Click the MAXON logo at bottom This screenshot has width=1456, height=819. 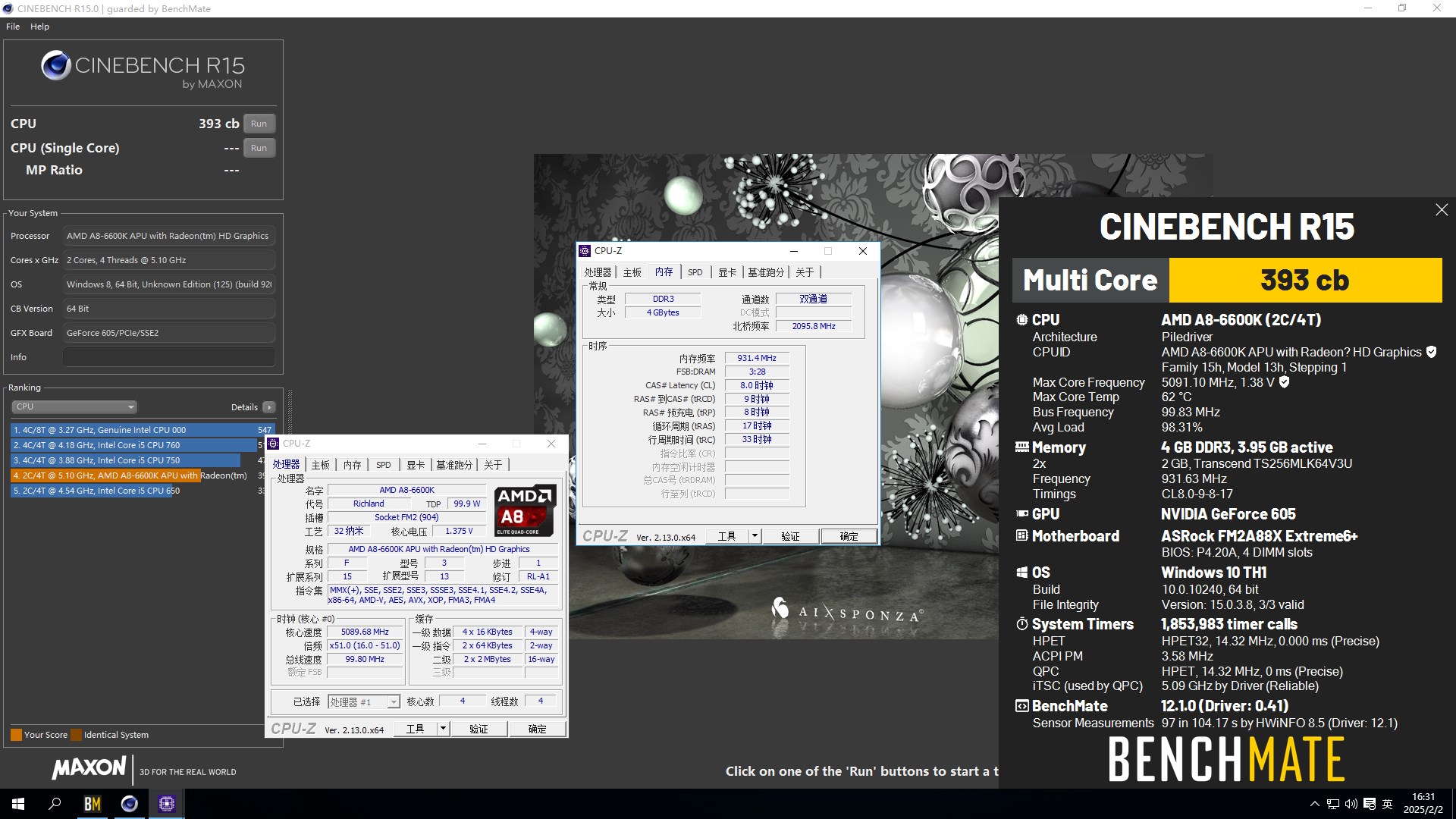point(89,768)
